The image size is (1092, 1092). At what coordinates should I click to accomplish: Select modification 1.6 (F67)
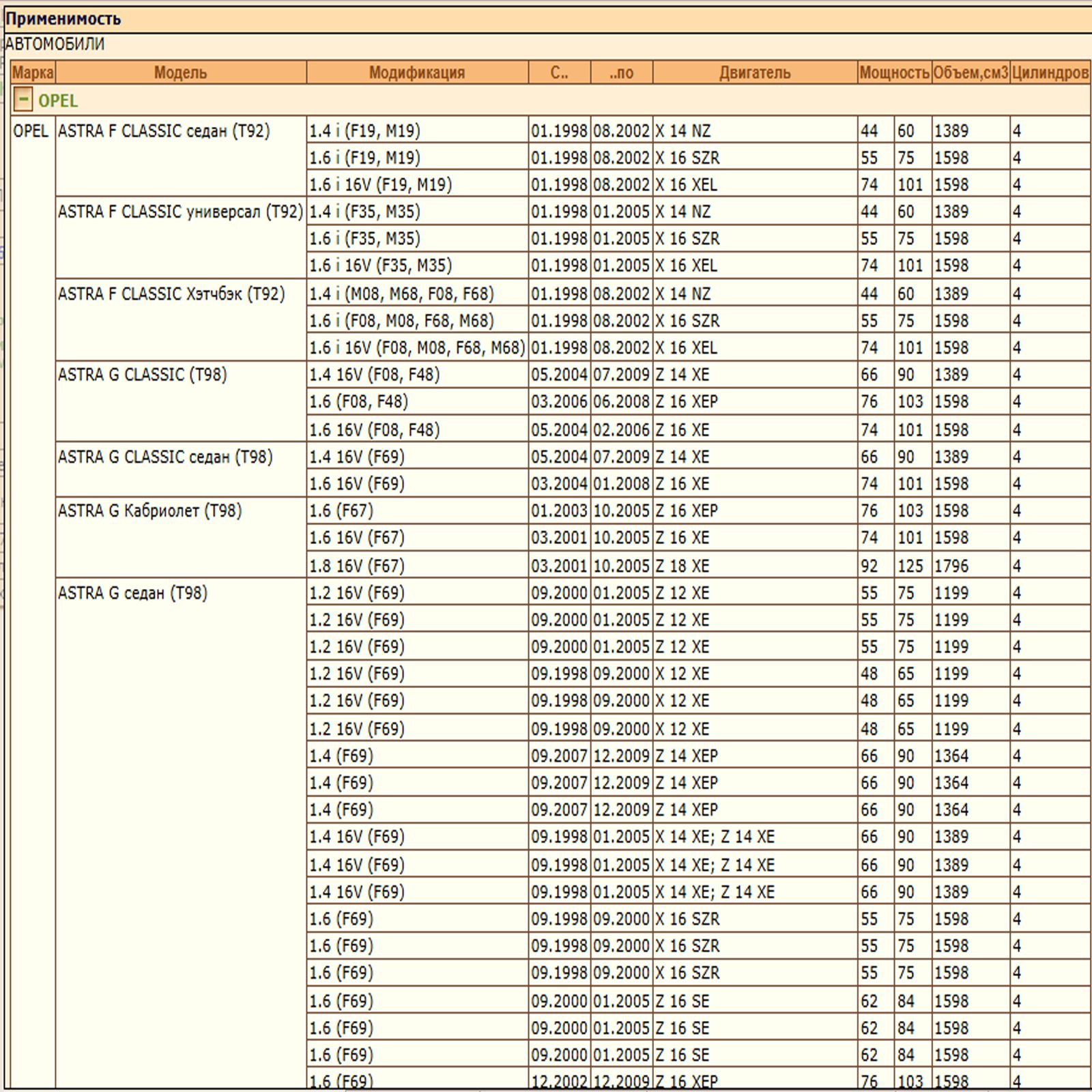[x=417, y=511]
